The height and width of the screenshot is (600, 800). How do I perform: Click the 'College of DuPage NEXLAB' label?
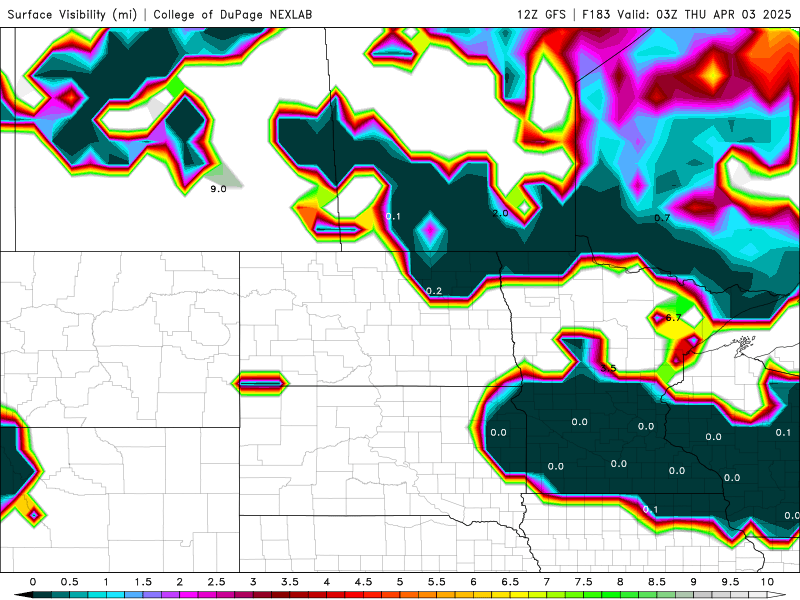(233, 14)
